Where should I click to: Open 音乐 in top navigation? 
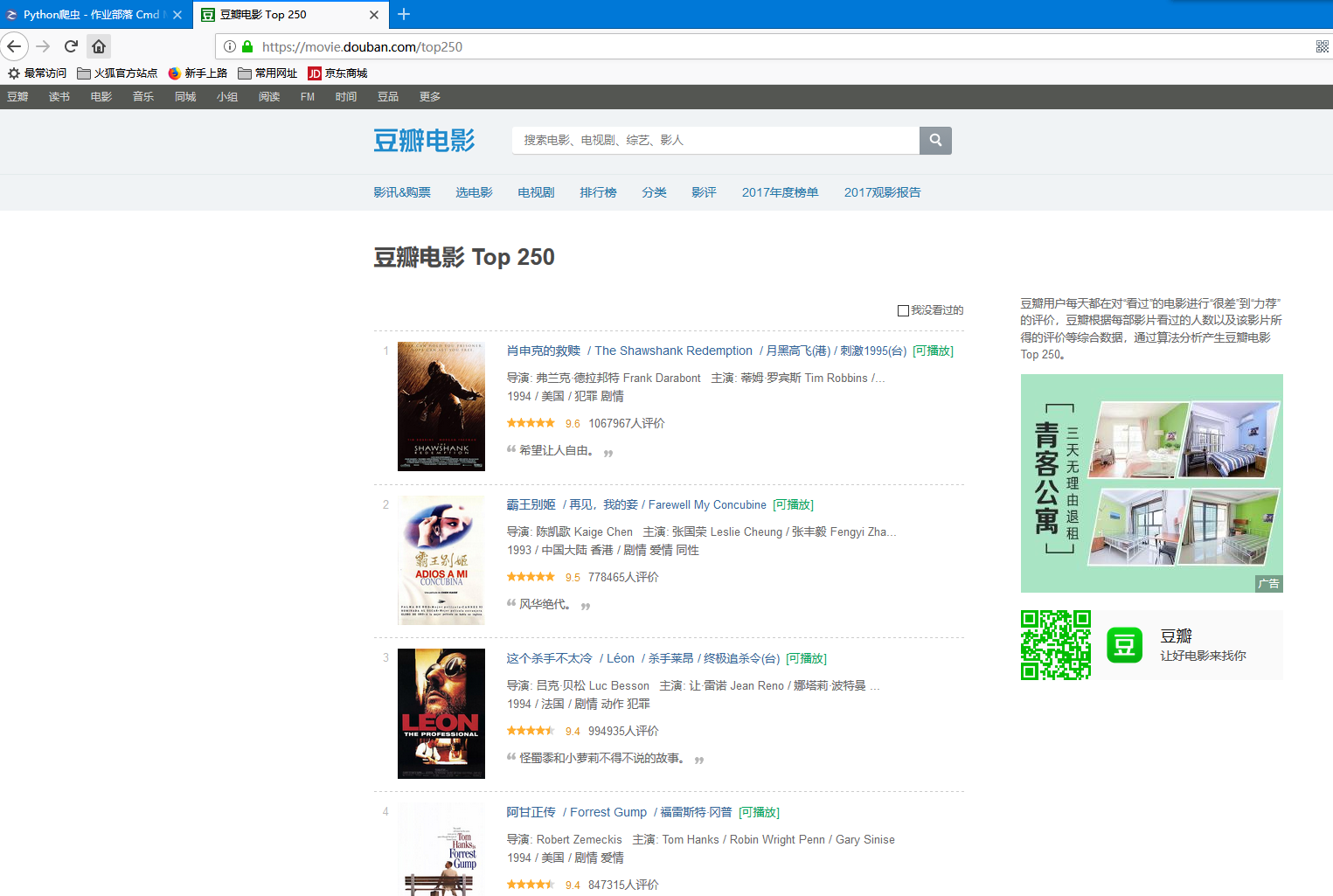coord(143,97)
